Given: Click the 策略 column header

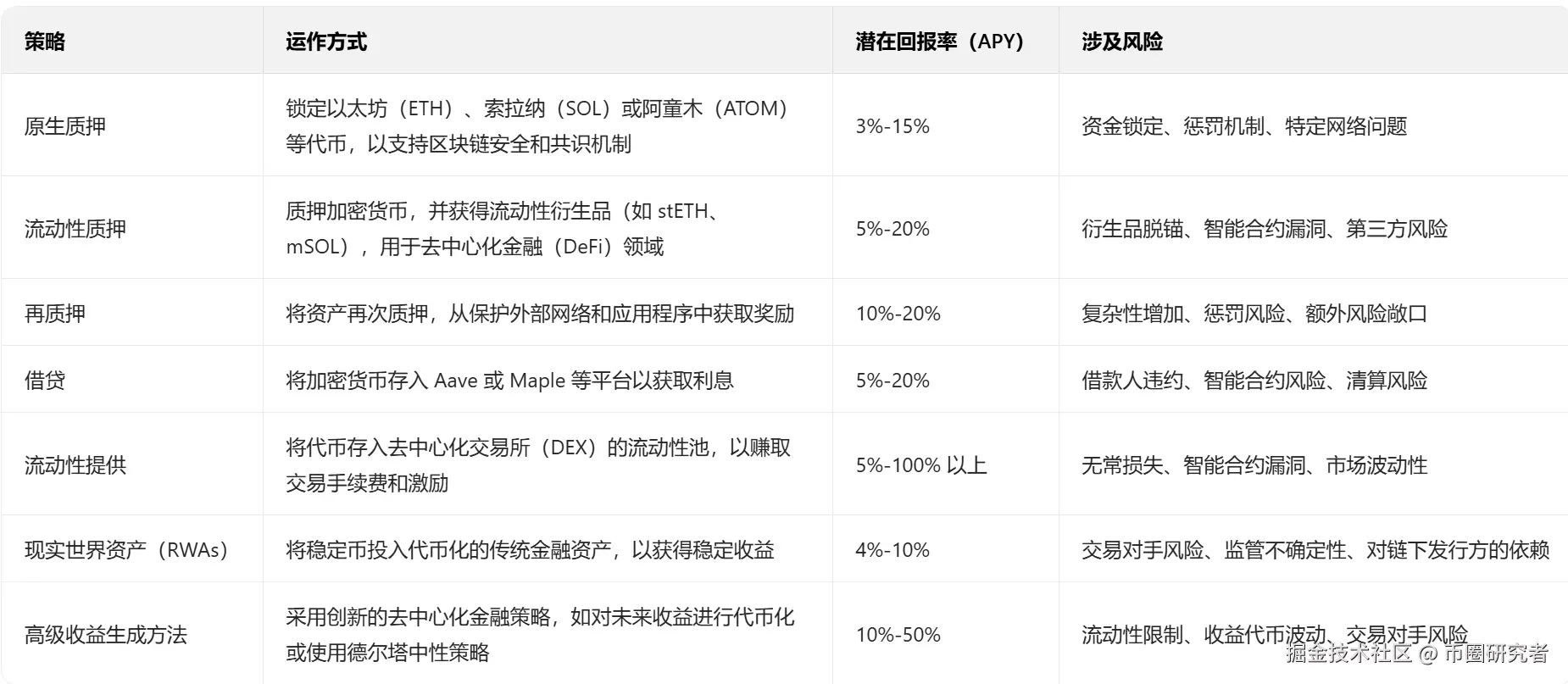Looking at the screenshot, I should point(45,42).
